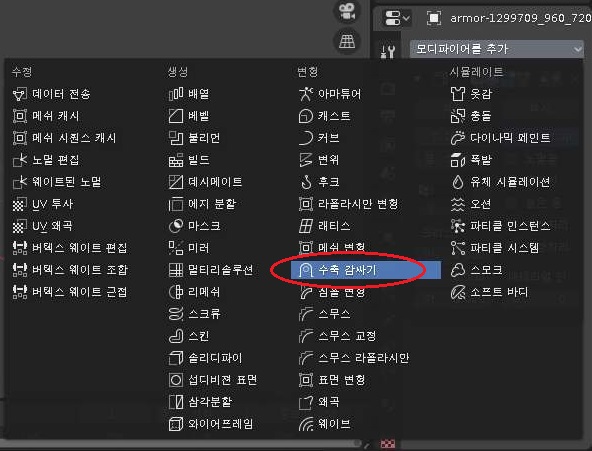The image size is (592, 451).
Task: Apply 소프트 바디 simulation
Action: pyautogui.click(x=490, y=292)
